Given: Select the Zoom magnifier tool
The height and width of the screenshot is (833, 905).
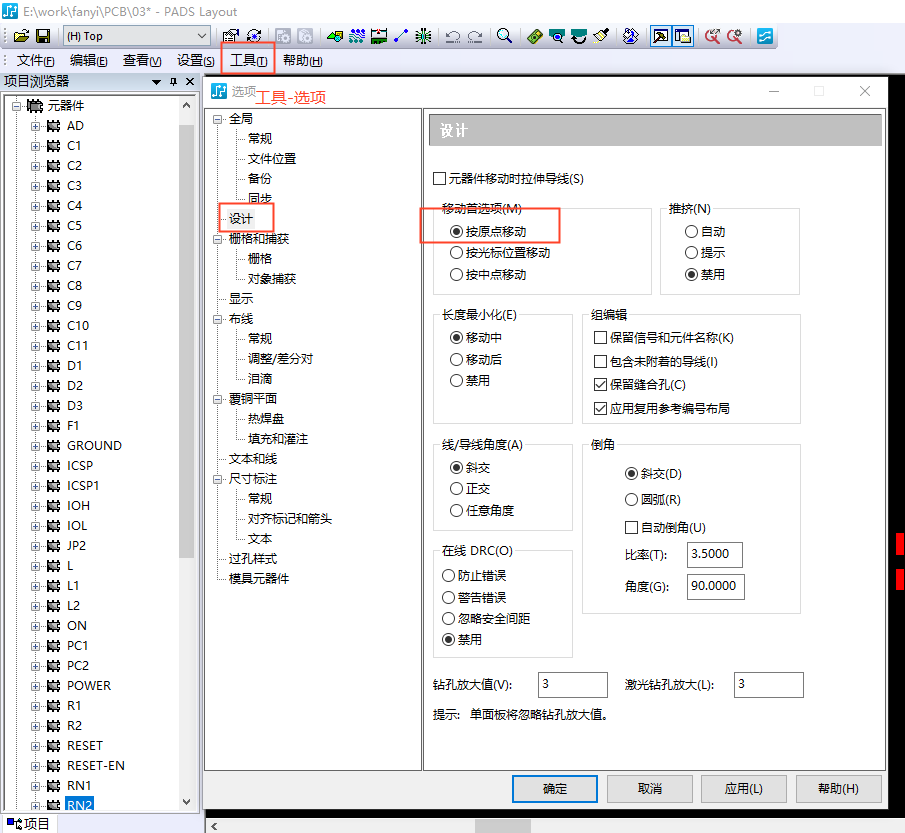Looking at the screenshot, I should coord(504,35).
